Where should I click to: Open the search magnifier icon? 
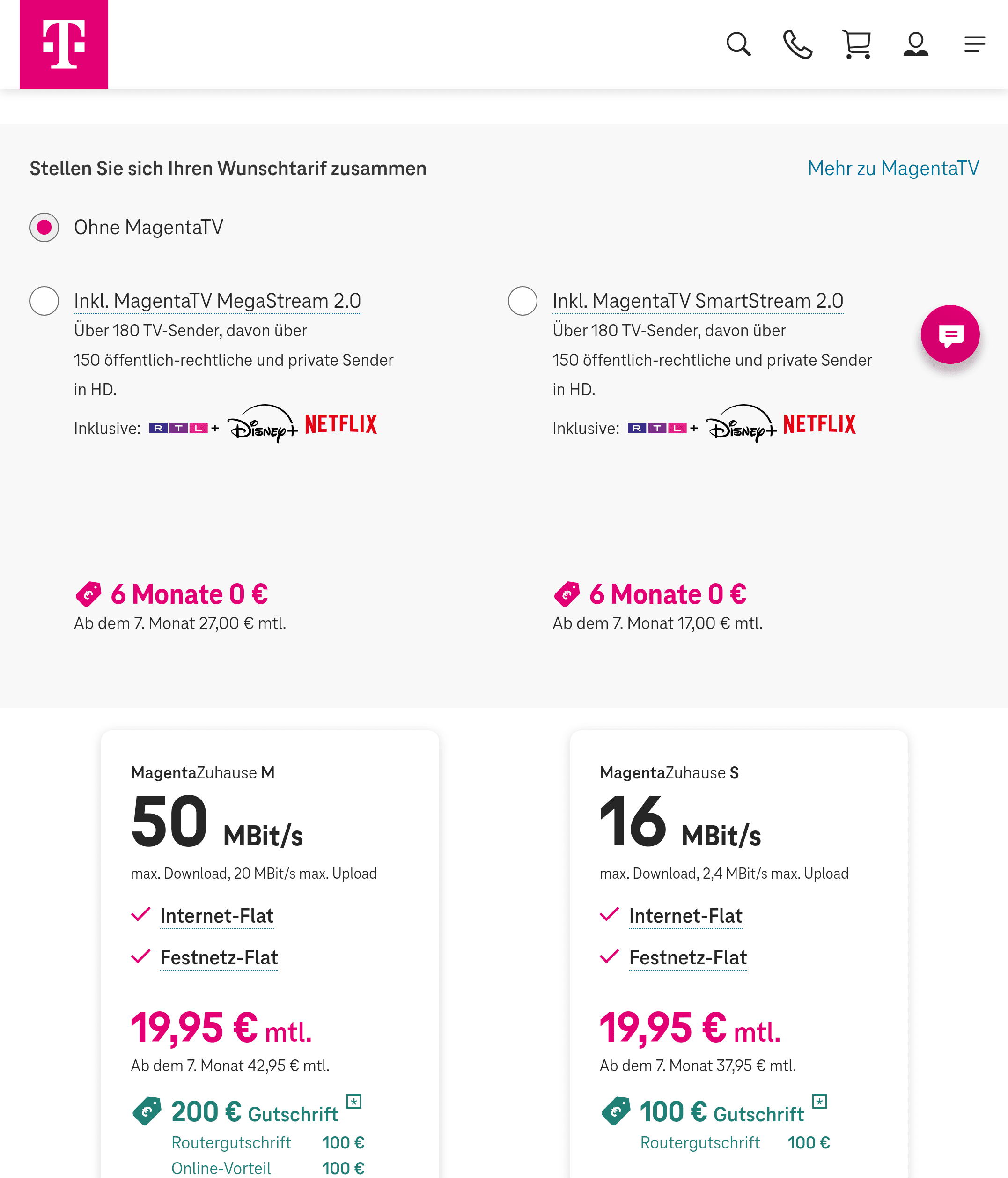tap(738, 44)
